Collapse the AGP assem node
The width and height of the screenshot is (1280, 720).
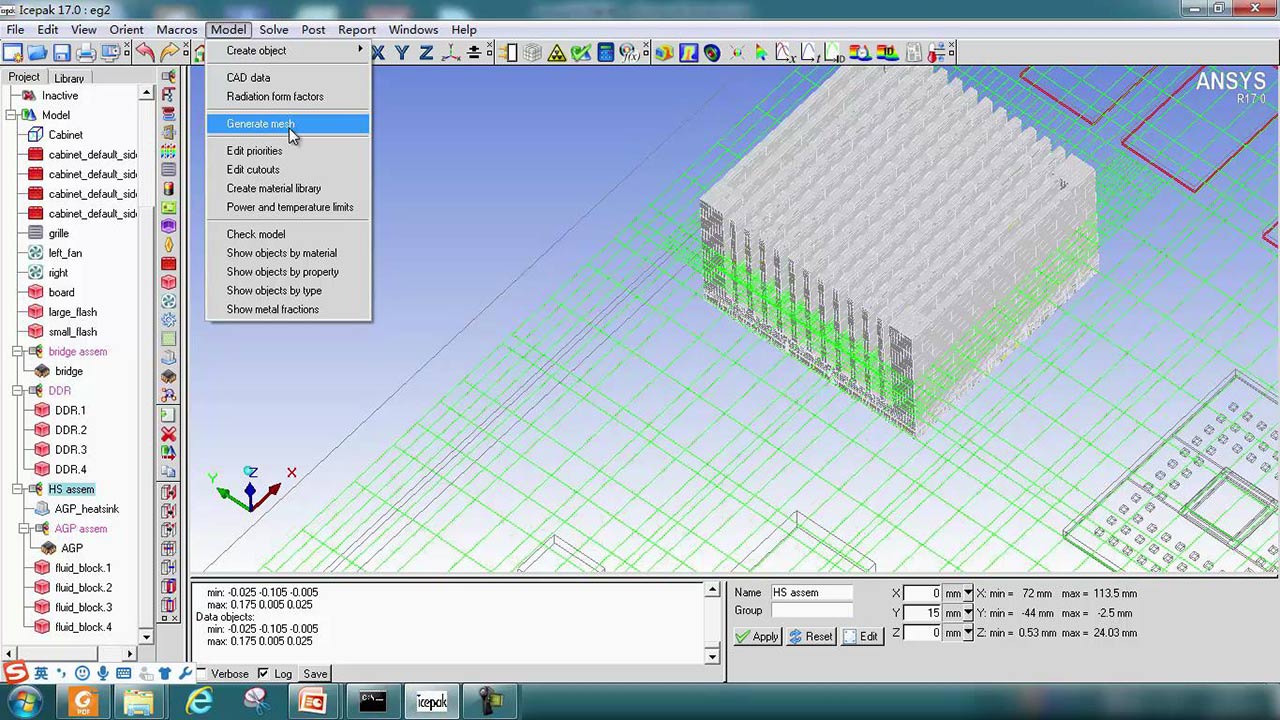(25, 529)
